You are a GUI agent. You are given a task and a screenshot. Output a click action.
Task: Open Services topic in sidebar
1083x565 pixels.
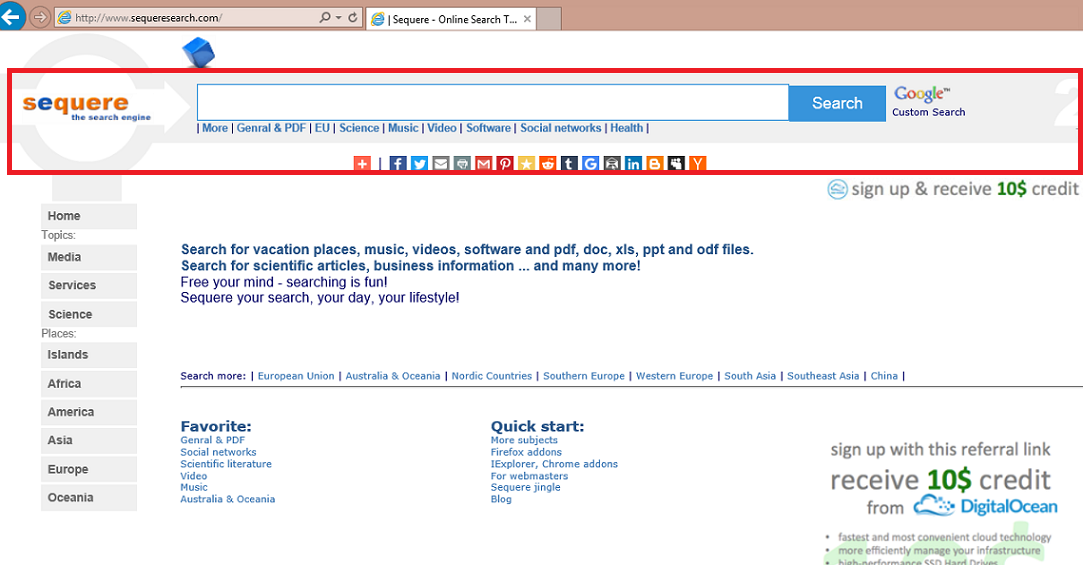(89, 285)
